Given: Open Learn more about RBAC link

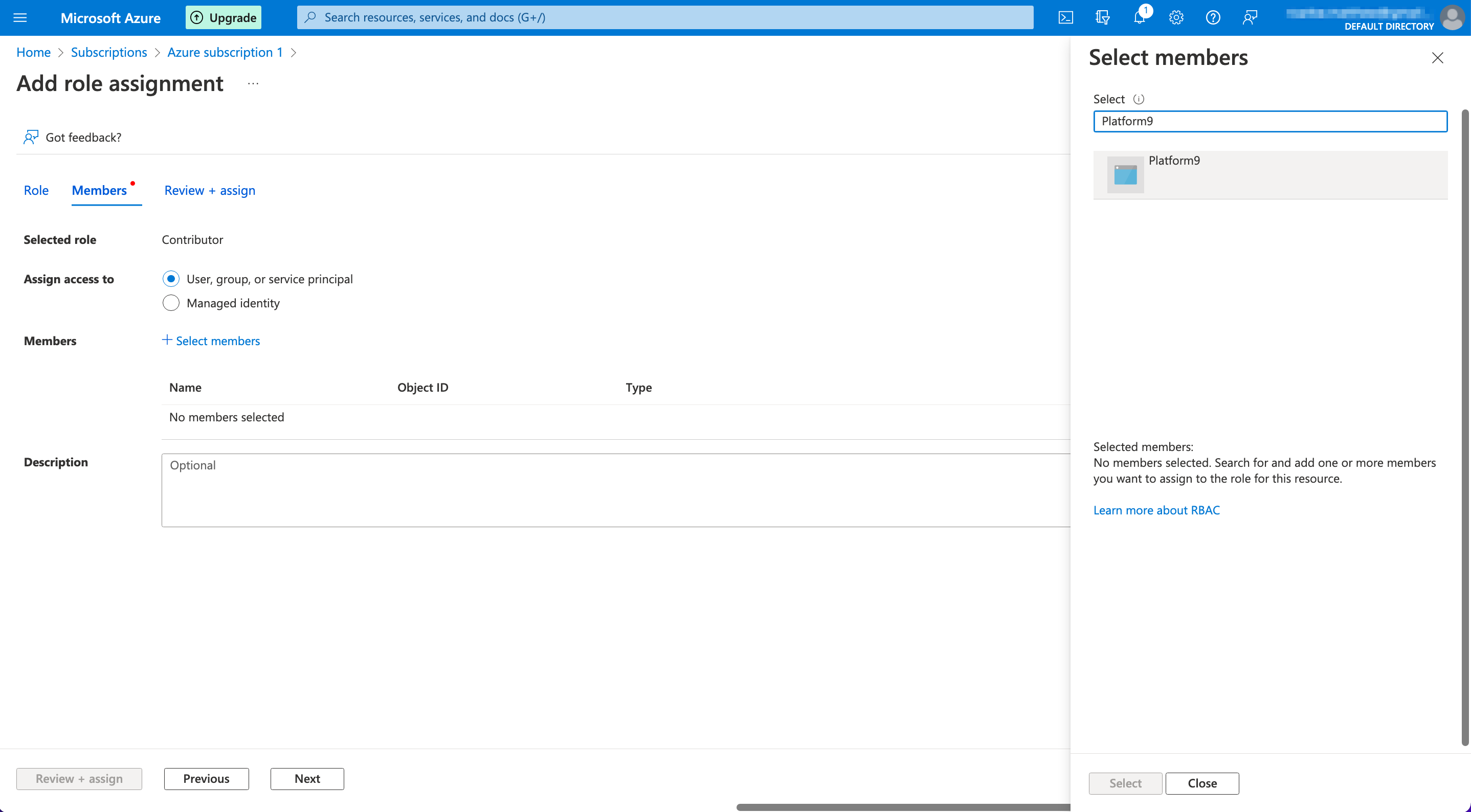Looking at the screenshot, I should tap(1156, 510).
